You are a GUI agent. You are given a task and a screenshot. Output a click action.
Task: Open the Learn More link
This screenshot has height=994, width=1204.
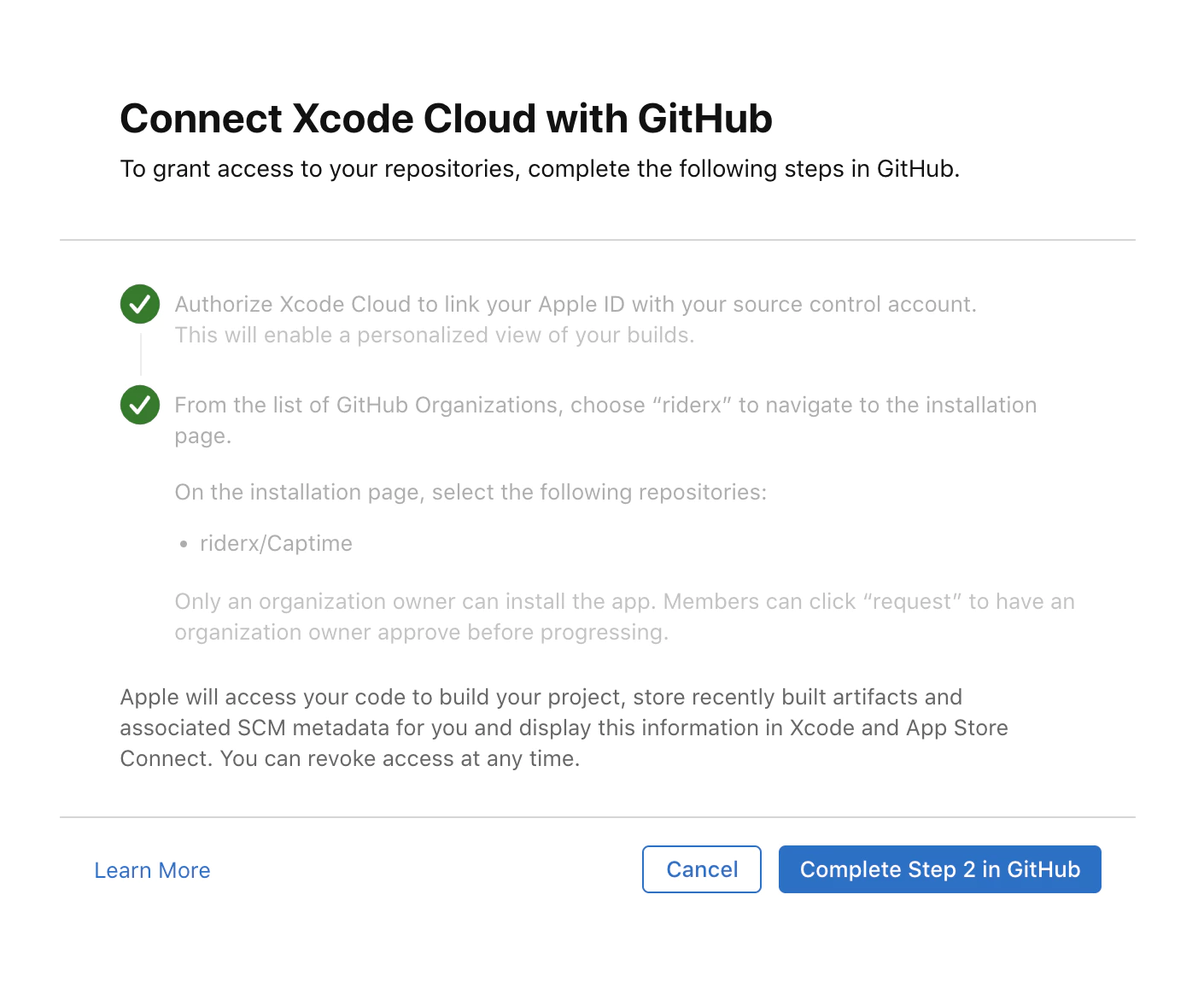click(152, 869)
